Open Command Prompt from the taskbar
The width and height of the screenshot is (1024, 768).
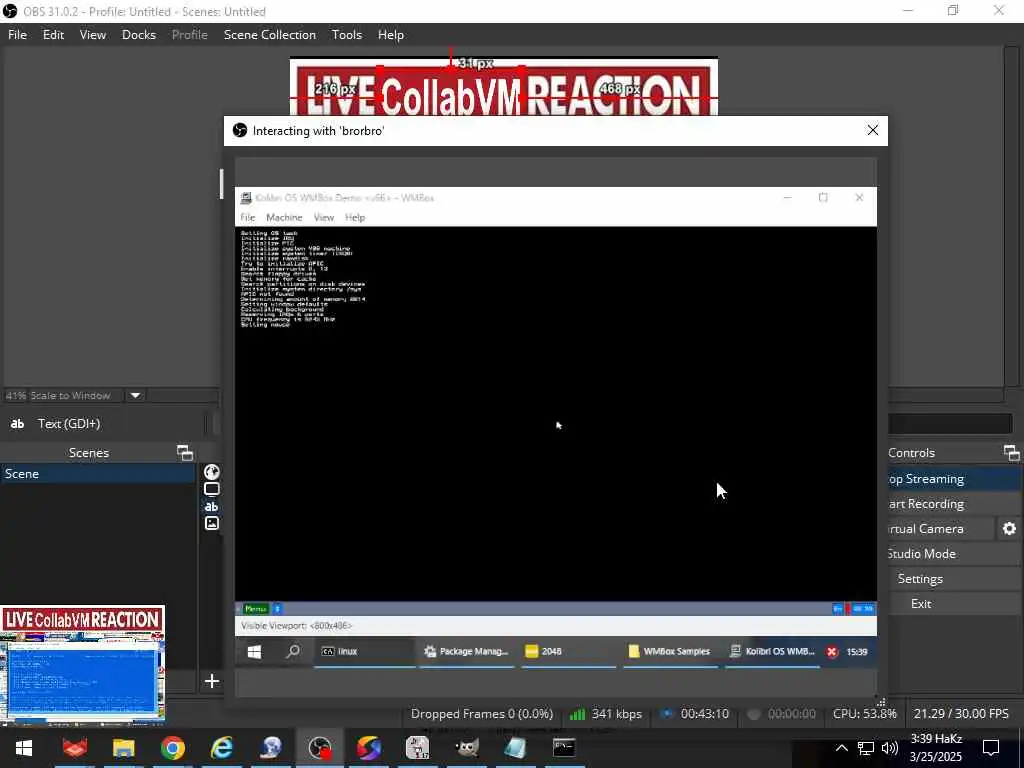564,748
